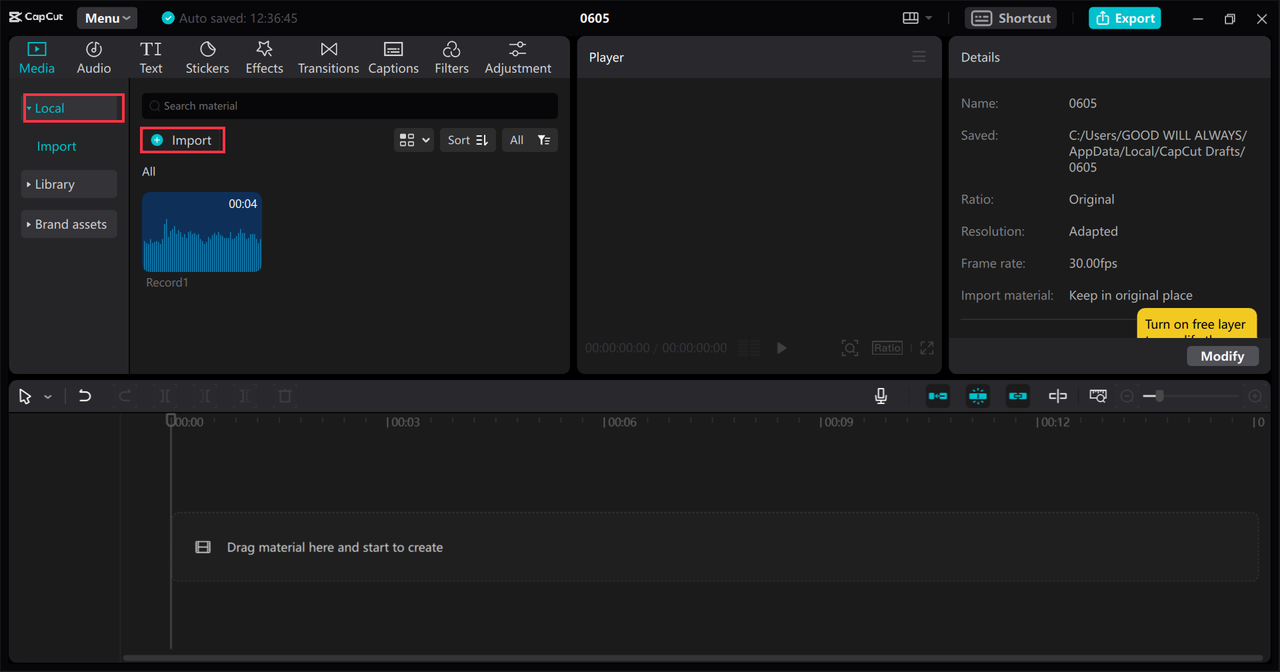Open the Menu dropdown

point(107,18)
